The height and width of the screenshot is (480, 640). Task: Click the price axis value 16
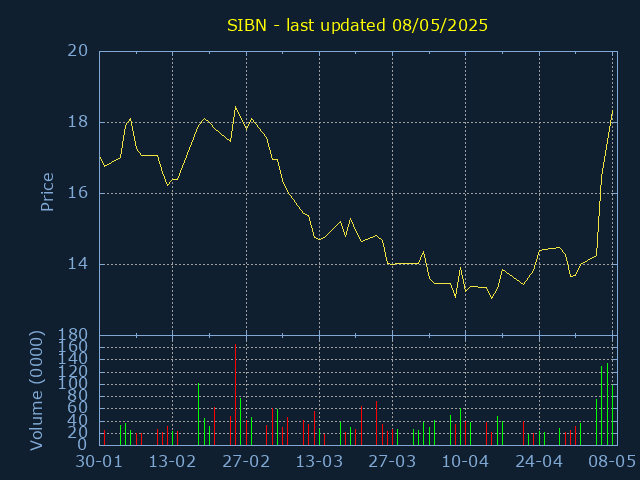pyautogui.click(x=78, y=193)
